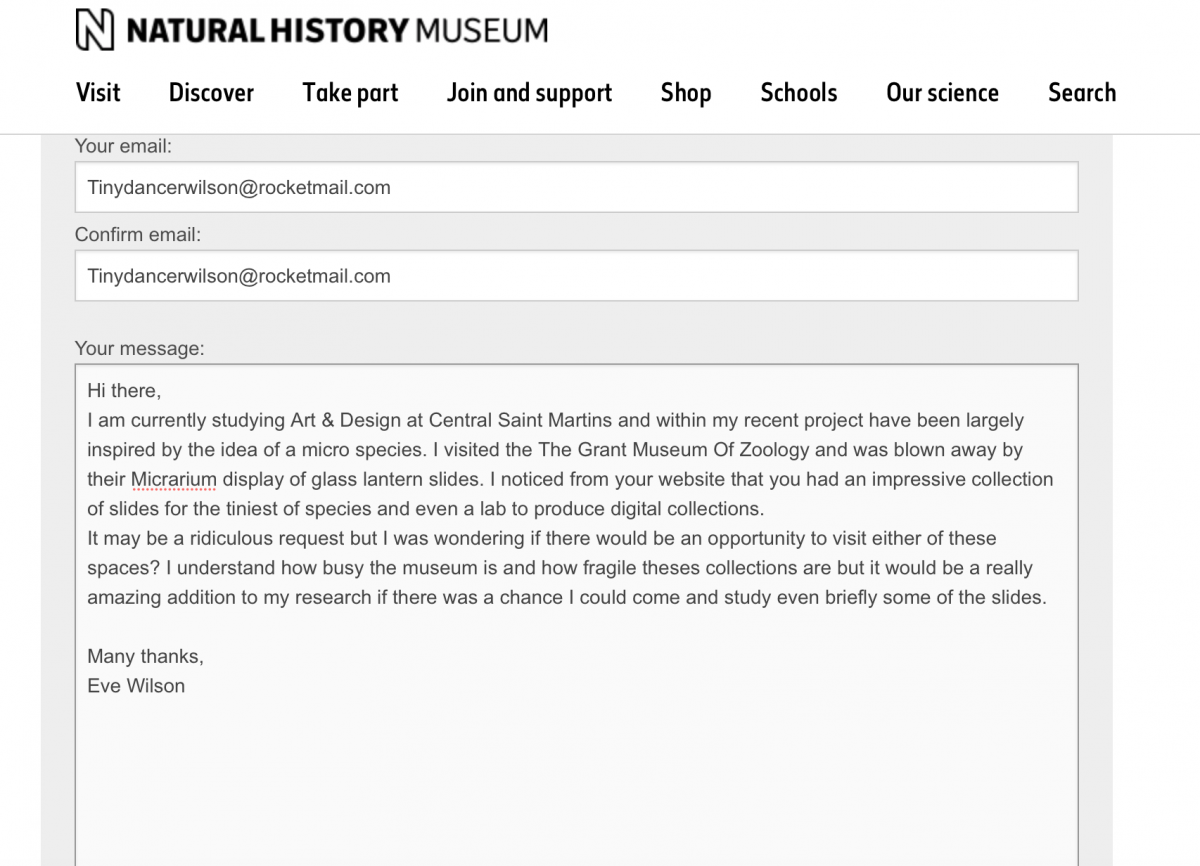
Task: Open the Our science section
Action: pos(942,93)
